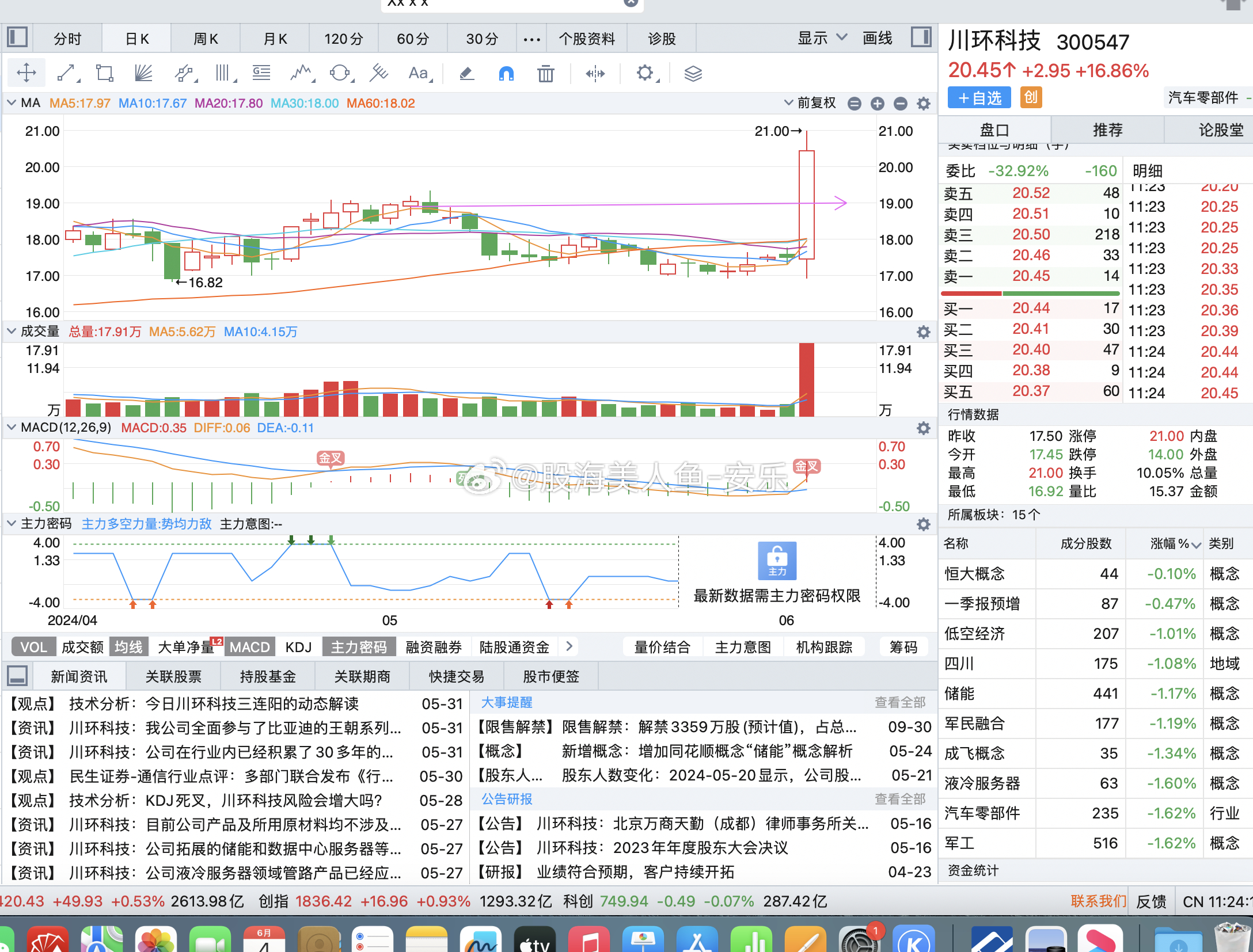Select the wave pattern drawing tool

point(302,73)
